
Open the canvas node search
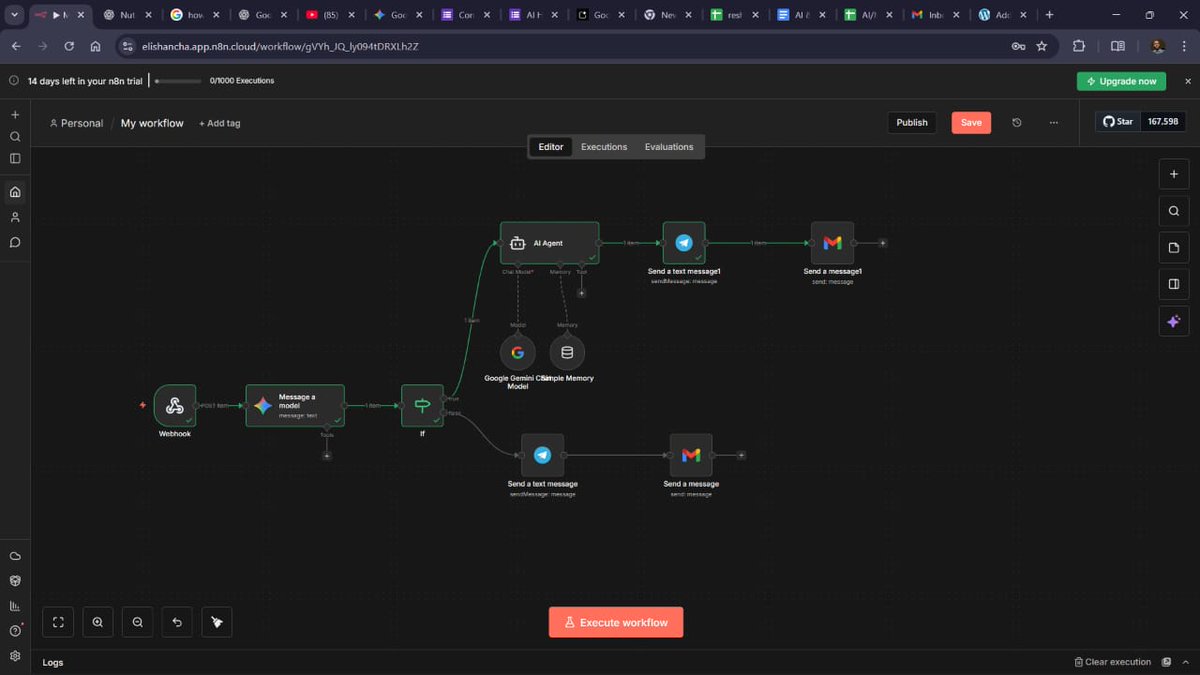point(1174,211)
